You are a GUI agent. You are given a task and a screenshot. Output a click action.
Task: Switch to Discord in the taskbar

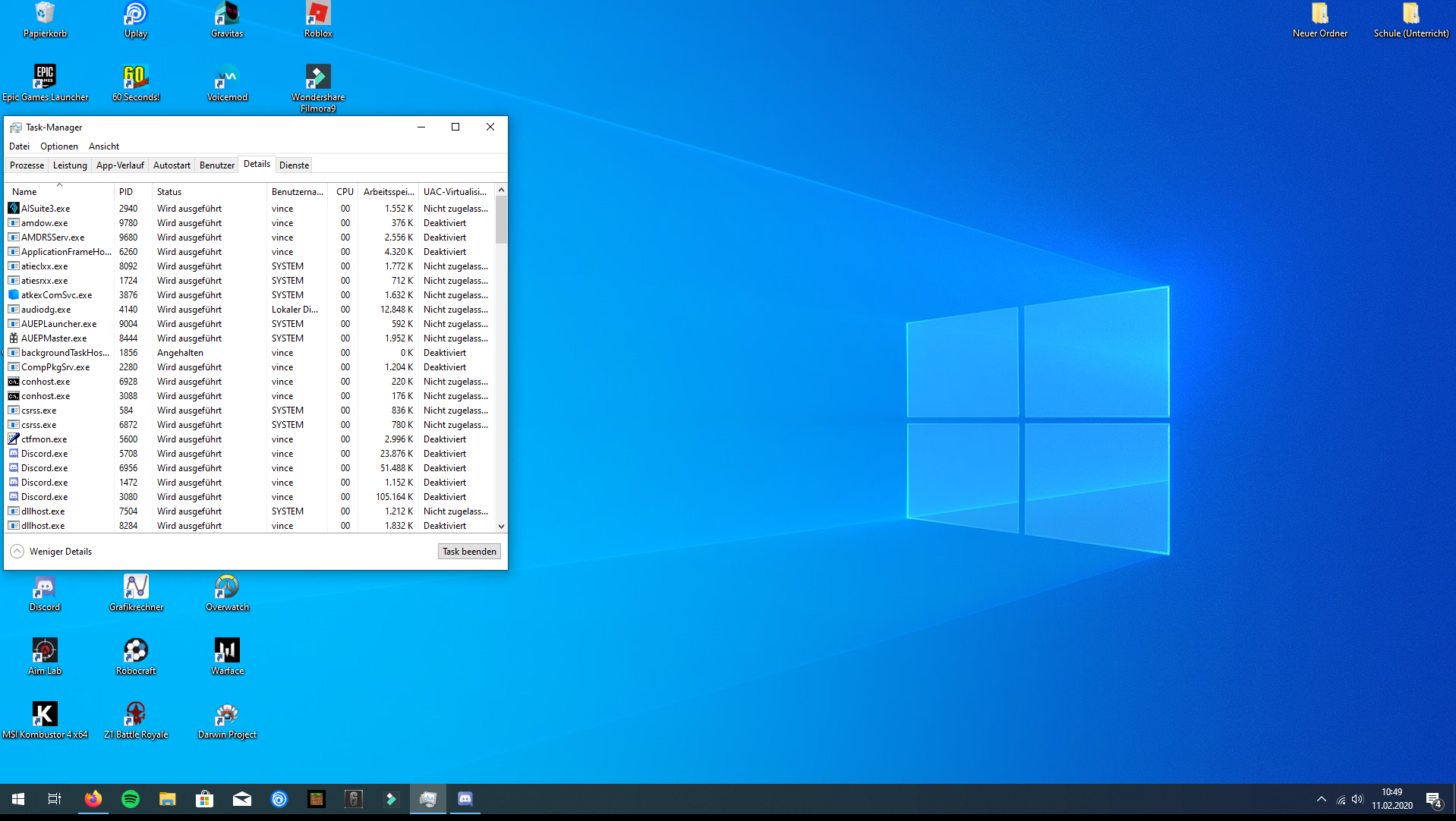pyautogui.click(x=465, y=799)
